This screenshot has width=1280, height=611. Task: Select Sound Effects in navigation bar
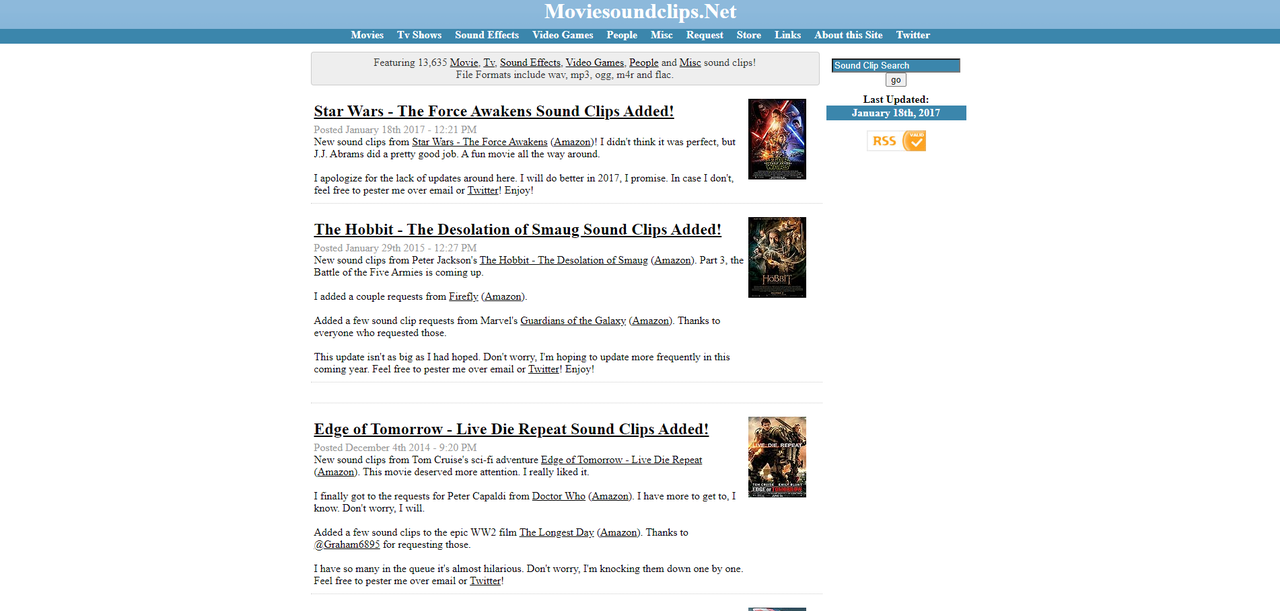[x=487, y=35]
